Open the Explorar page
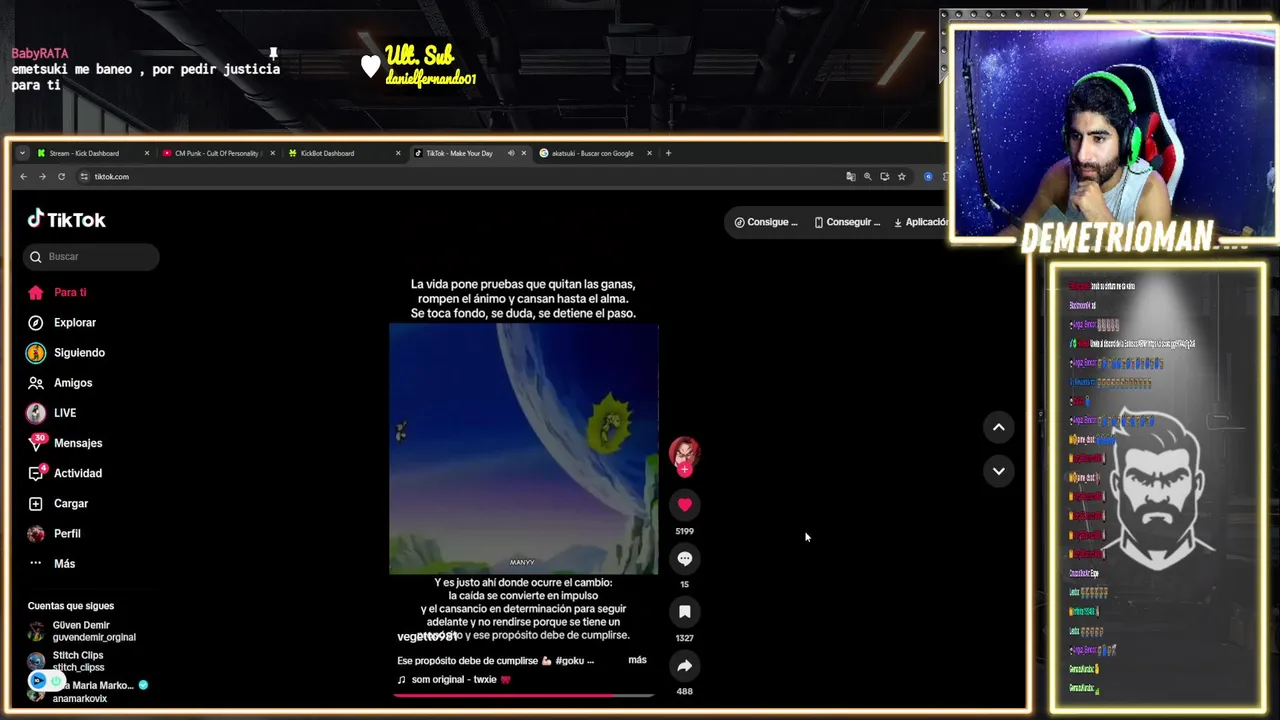 tap(75, 322)
